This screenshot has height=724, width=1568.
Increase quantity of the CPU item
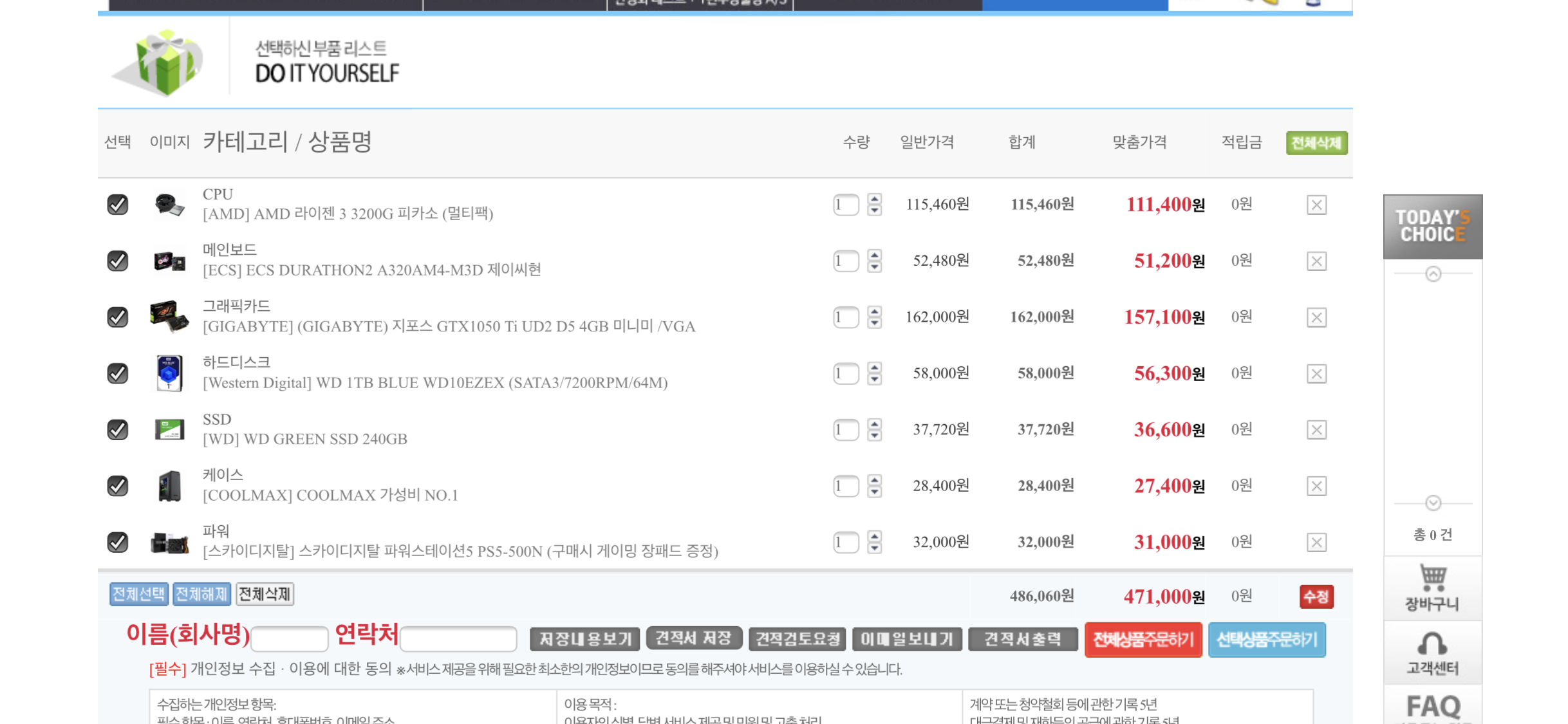874,199
